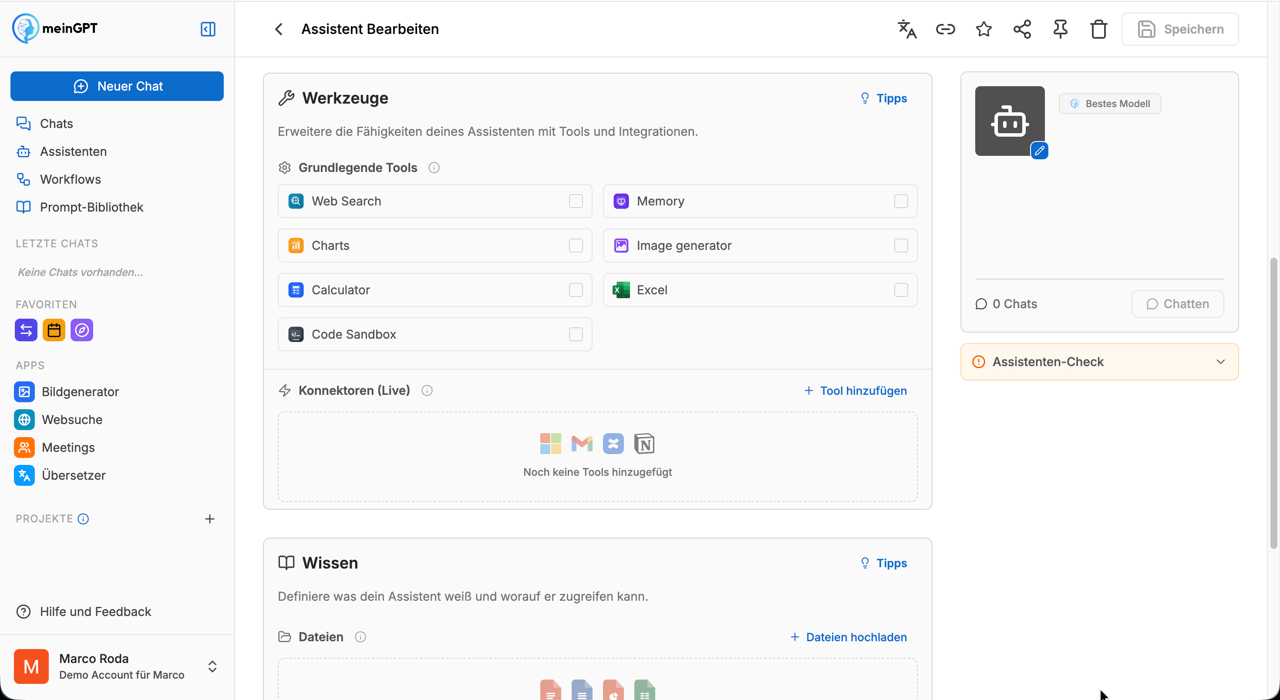
Task: Start a Neuer Chat
Action: (117, 86)
